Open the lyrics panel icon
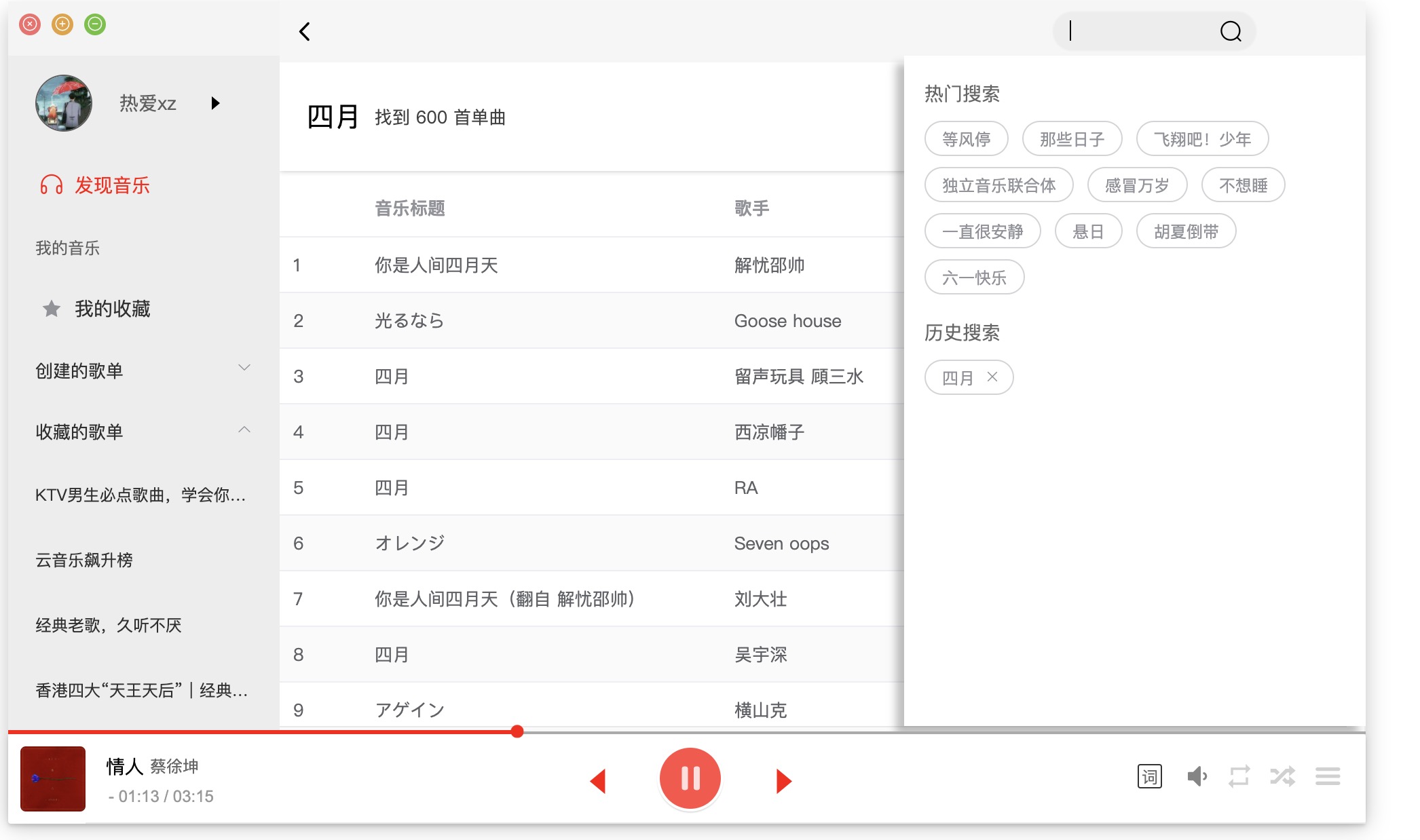 pos(1149,776)
